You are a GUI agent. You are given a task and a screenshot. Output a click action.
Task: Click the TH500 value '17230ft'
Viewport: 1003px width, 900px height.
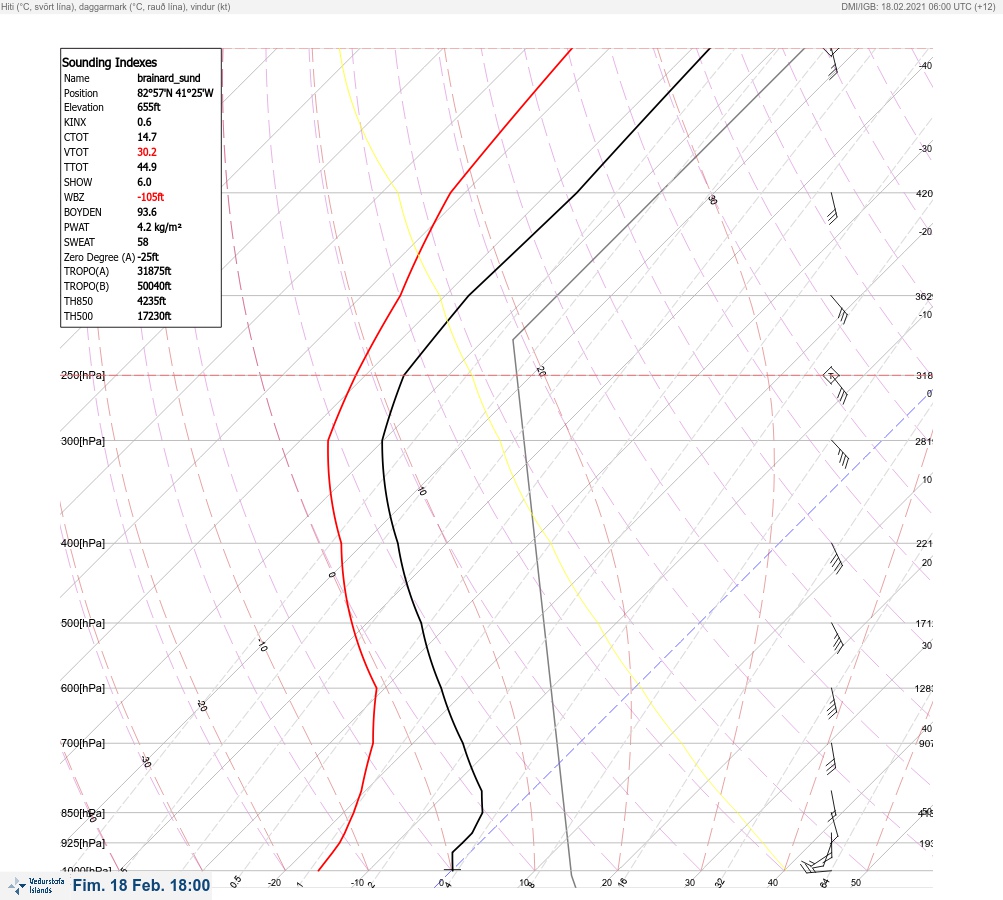coord(154,316)
